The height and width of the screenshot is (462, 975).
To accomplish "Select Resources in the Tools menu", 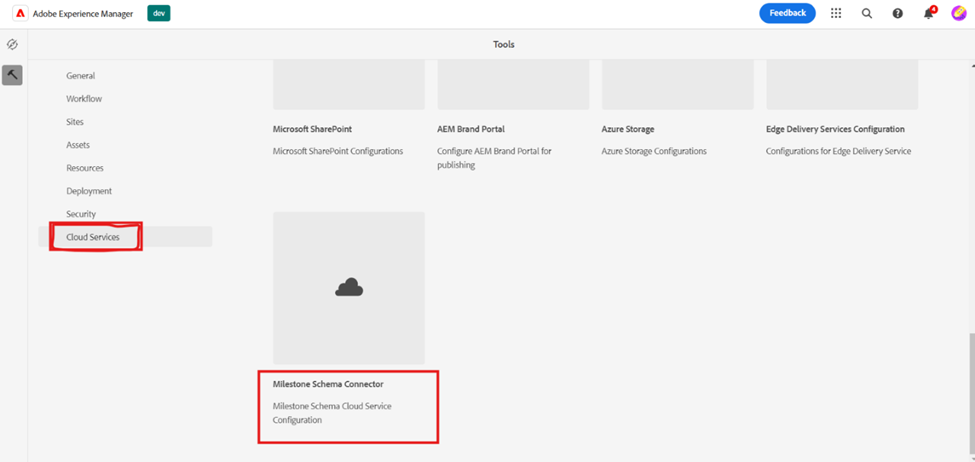I will (85, 168).
